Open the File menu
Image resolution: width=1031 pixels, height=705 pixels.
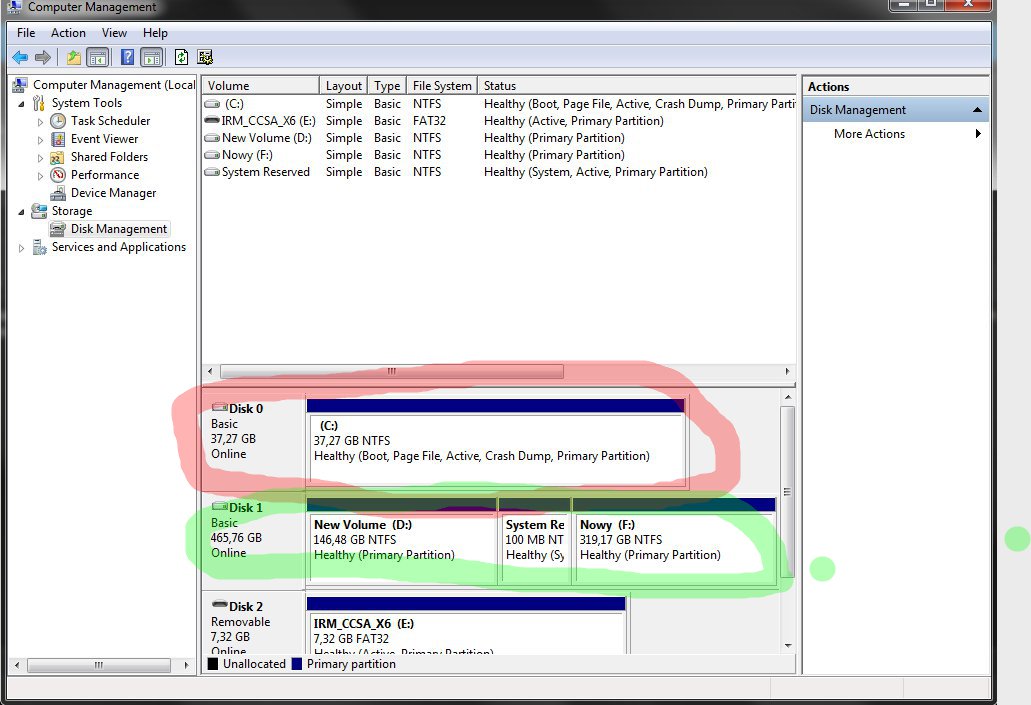click(x=26, y=33)
